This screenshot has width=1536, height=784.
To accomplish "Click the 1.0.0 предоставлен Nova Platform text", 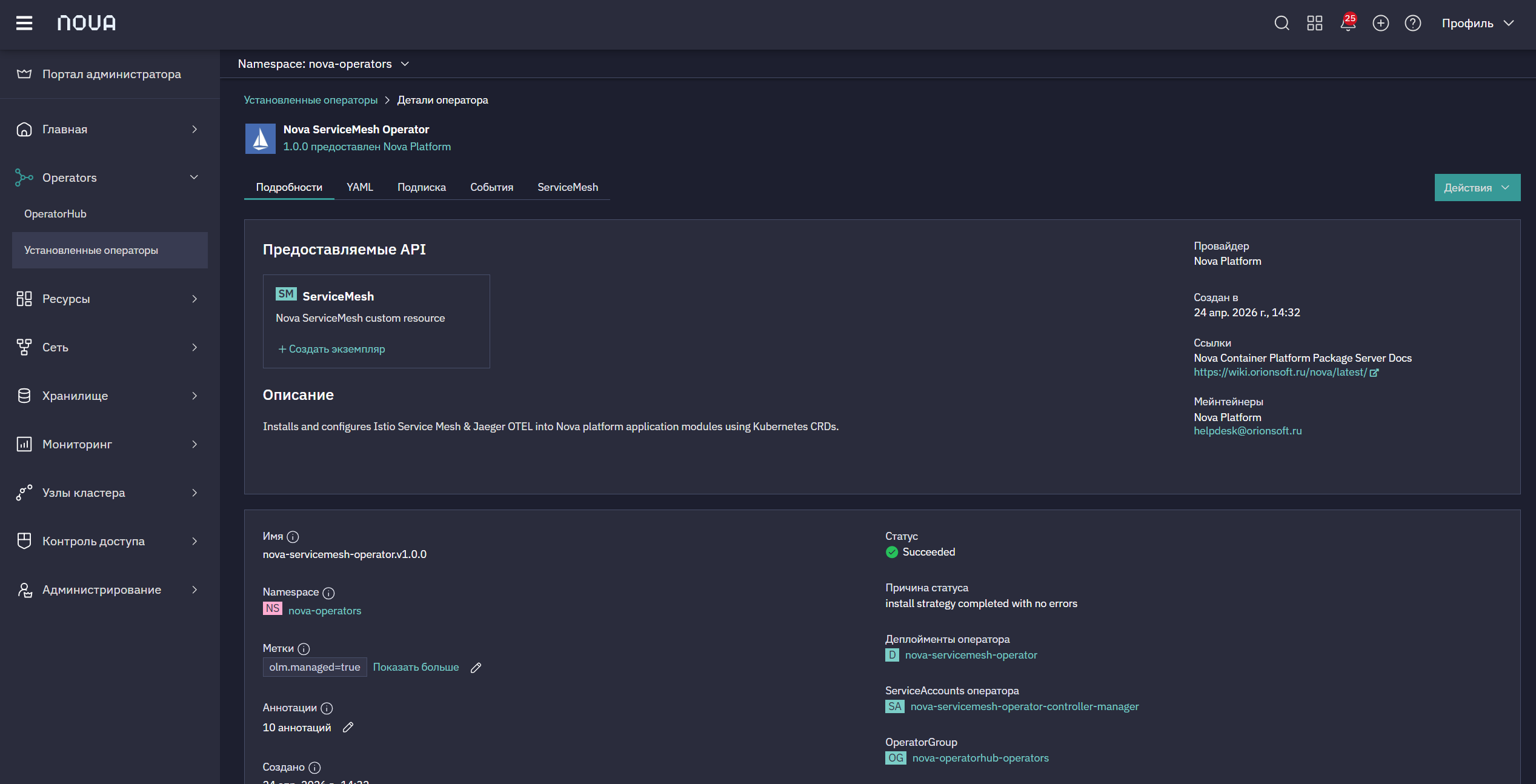I will pos(367,147).
